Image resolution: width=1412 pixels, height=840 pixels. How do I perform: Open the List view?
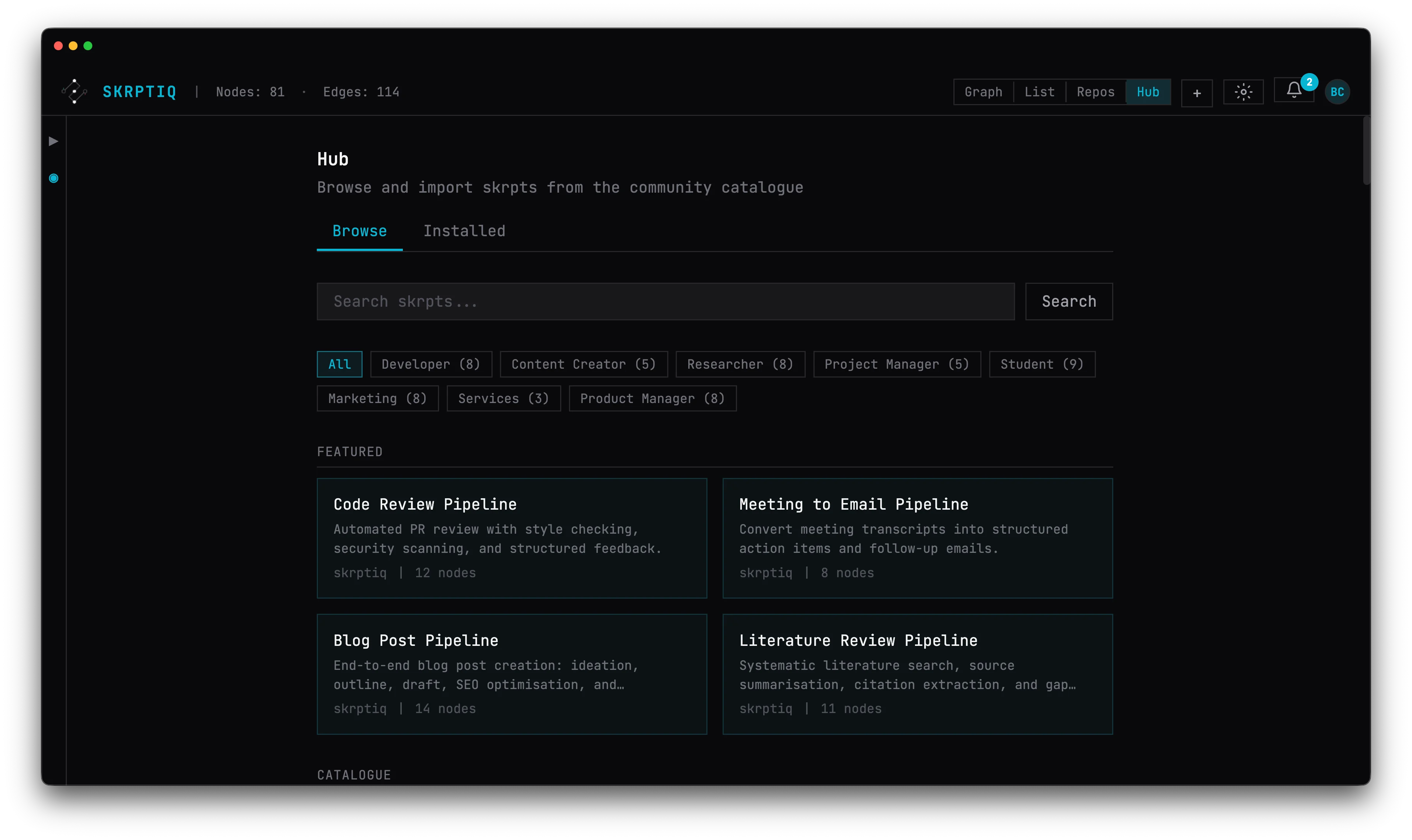[1039, 91]
